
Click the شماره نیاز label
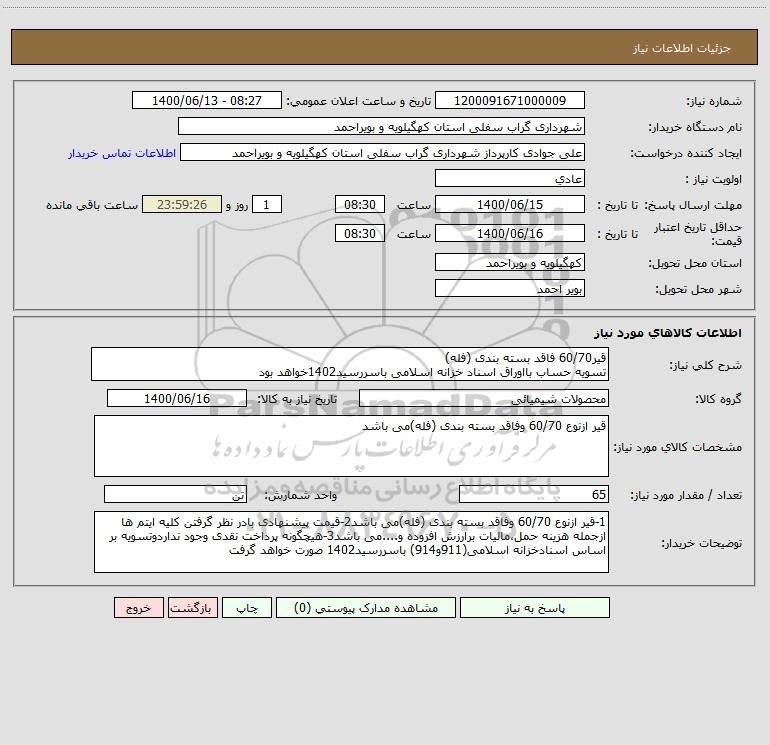point(714,101)
